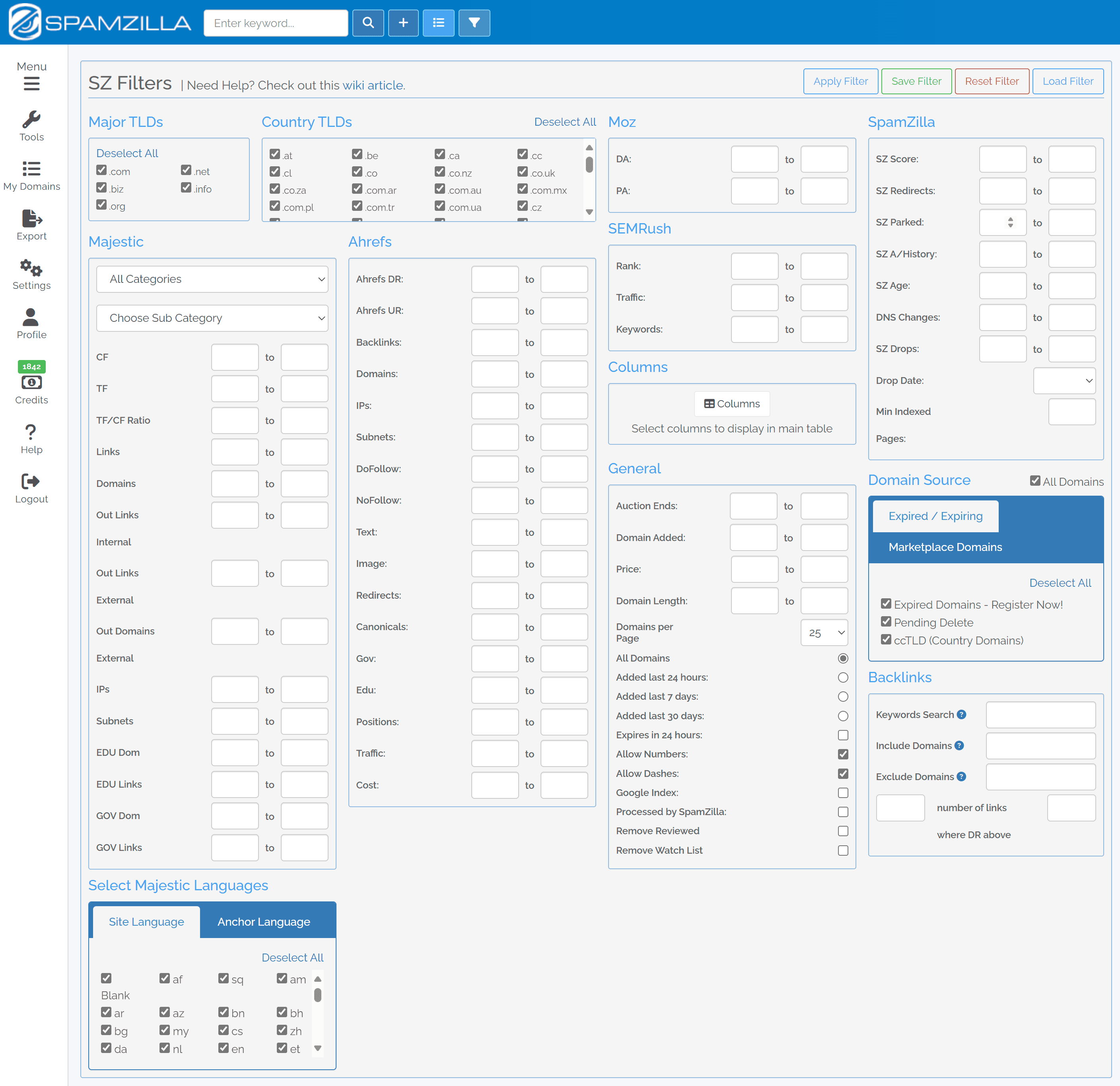Switch to Anchor Language tab
Image resolution: width=1120 pixels, height=1086 pixels.
tap(263, 921)
